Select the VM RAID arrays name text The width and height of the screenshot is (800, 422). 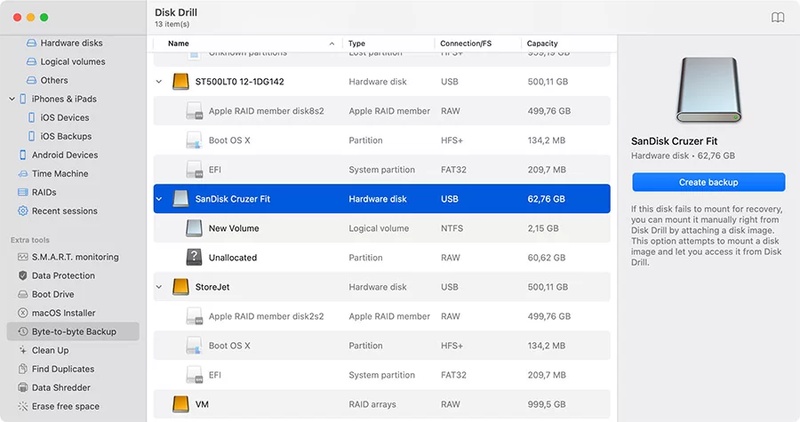[x=202, y=404]
